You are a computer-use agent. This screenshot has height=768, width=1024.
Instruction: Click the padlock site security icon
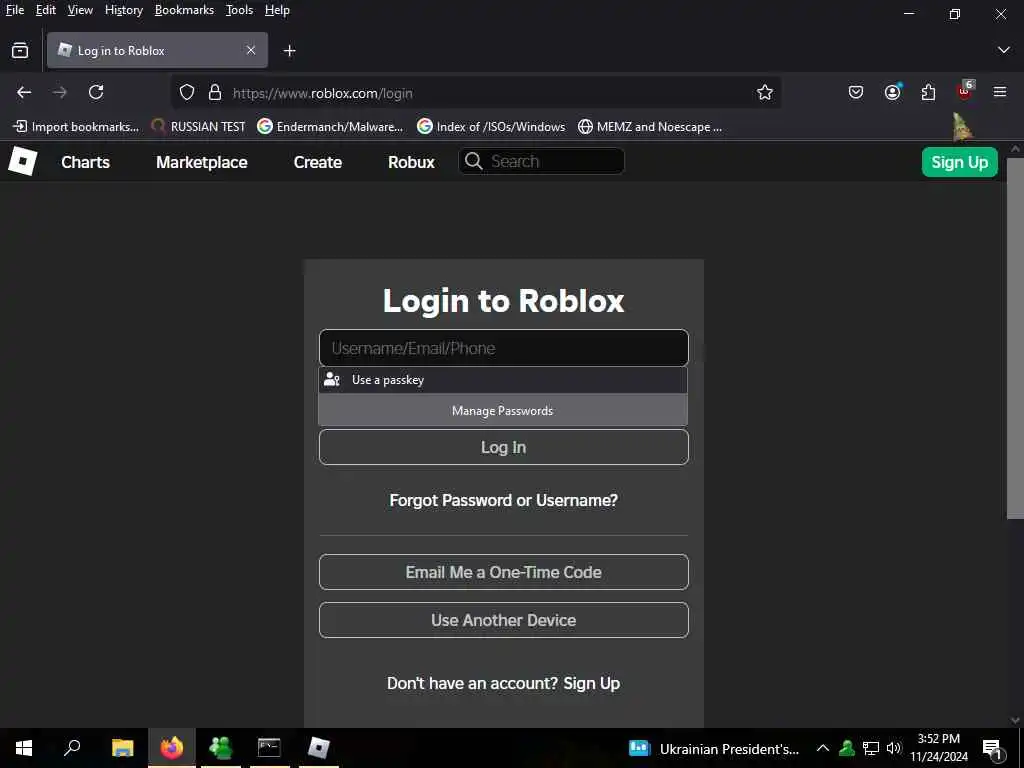point(215,93)
